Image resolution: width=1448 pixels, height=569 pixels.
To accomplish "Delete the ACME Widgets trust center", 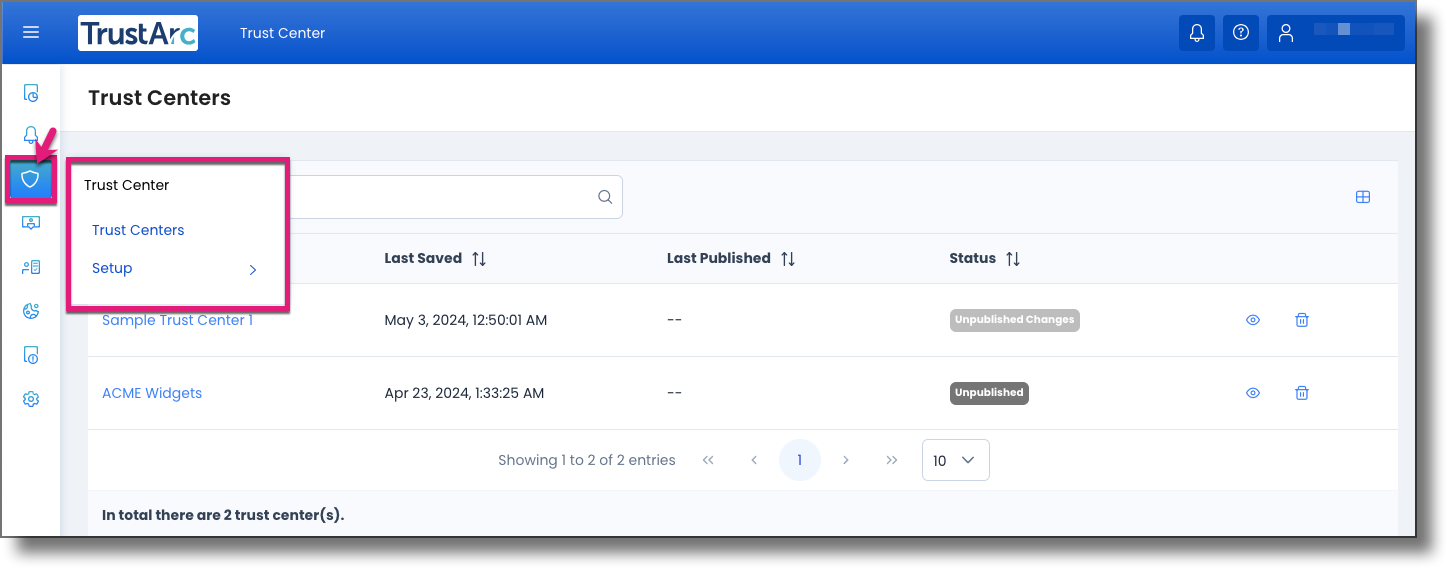I will 1301,393.
